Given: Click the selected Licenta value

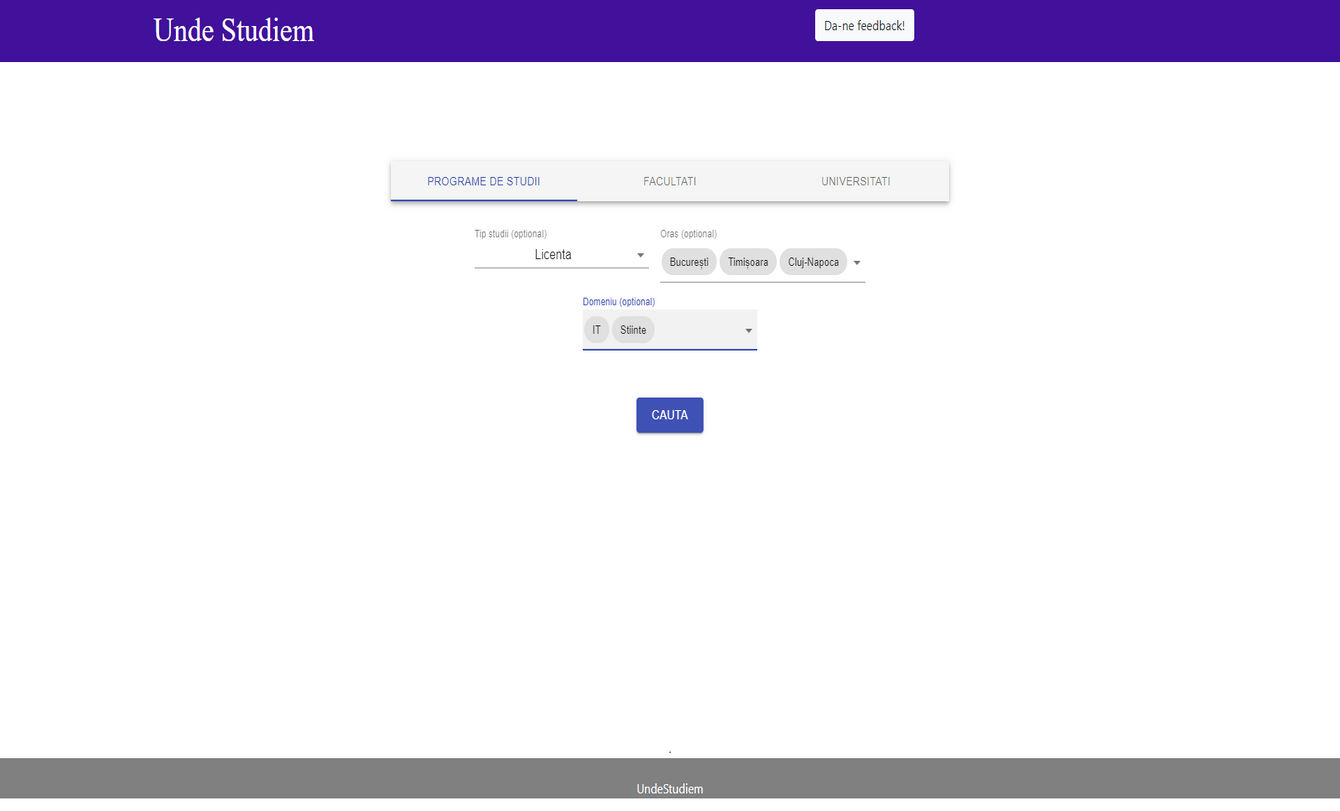Looking at the screenshot, I should point(553,255).
